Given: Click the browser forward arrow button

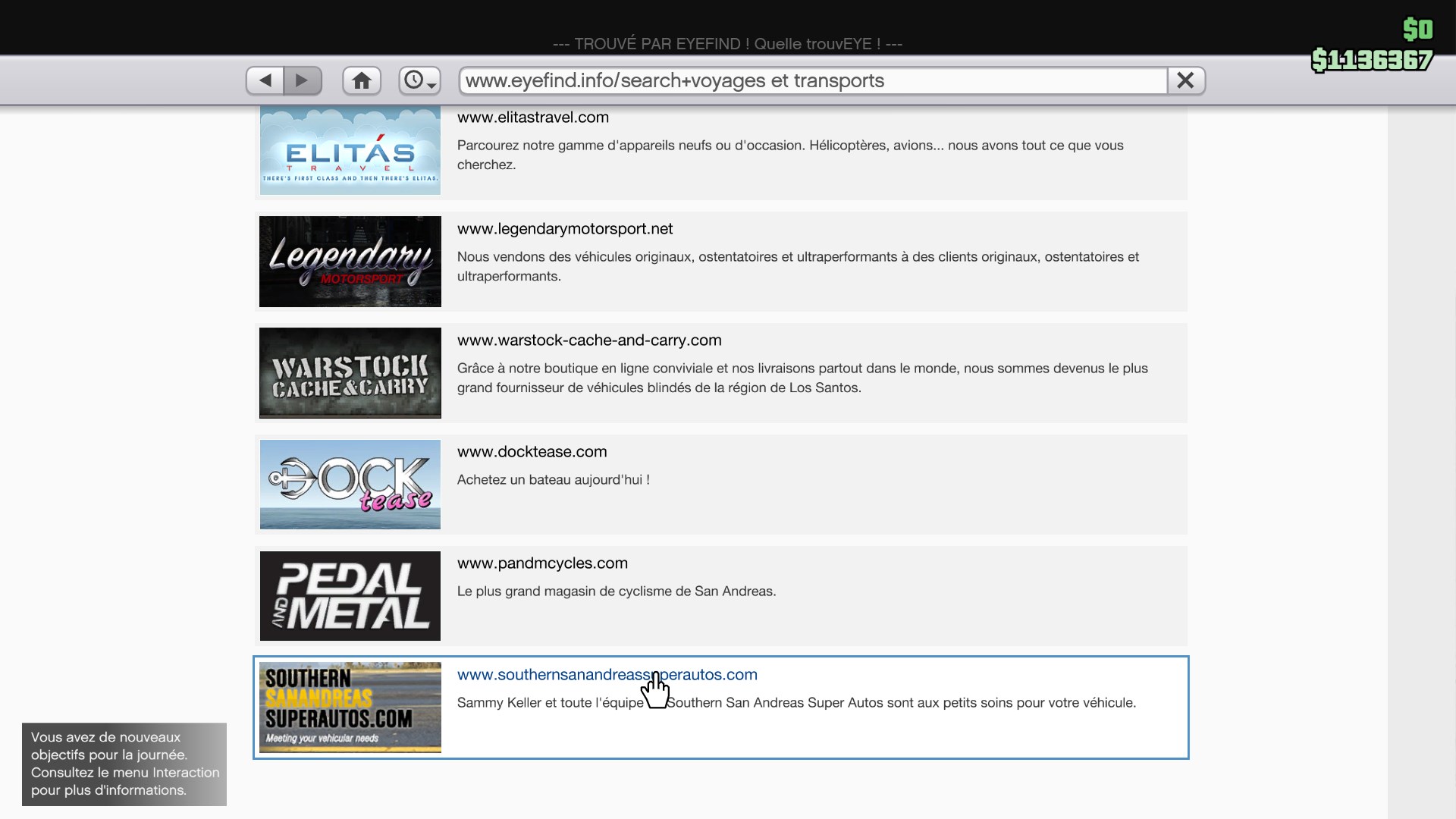Looking at the screenshot, I should [303, 80].
